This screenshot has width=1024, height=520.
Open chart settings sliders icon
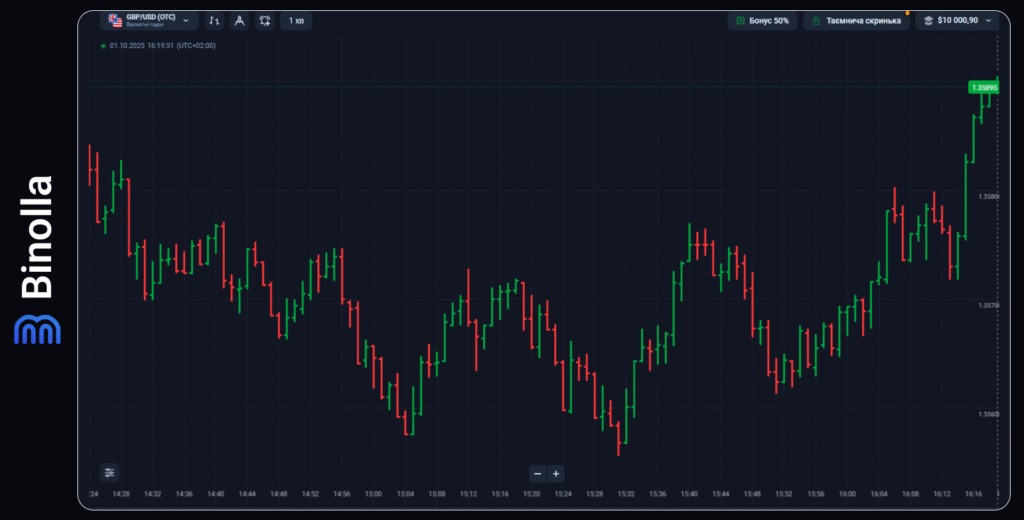pyautogui.click(x=109, y=473)
